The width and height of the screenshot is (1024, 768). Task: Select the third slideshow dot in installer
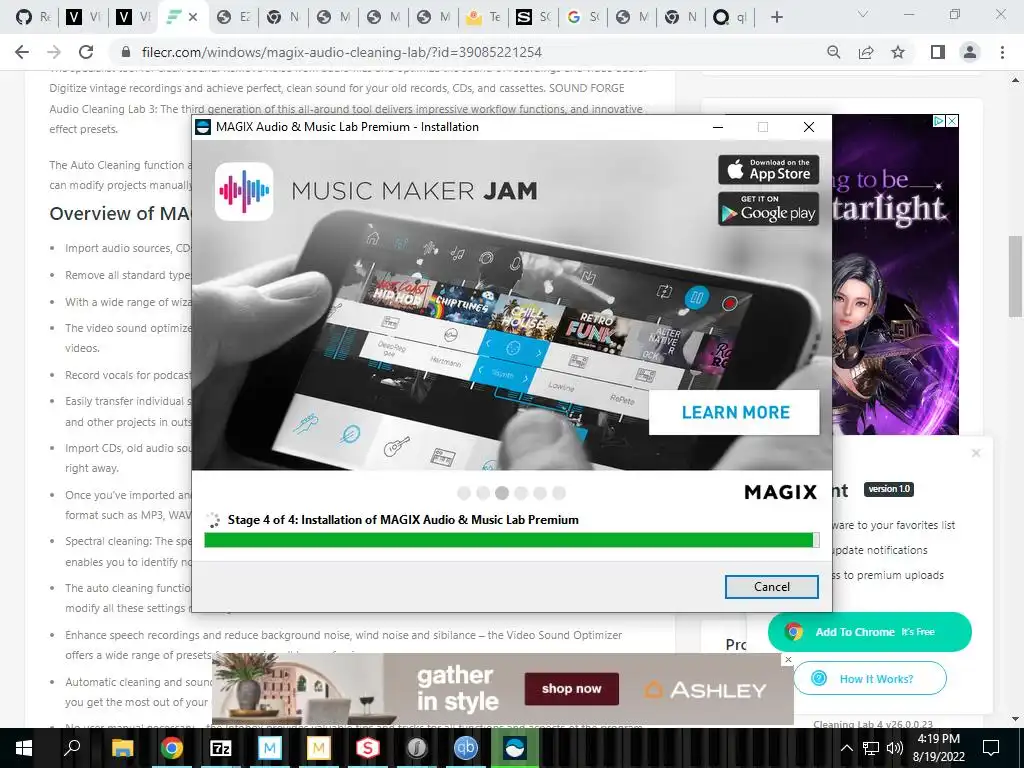tap(502, 493)
